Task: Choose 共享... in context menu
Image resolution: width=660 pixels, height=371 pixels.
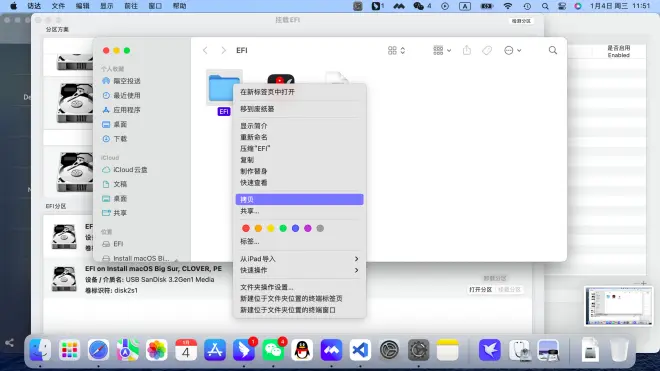Action: pyautogui.click(x=299, y=211)
